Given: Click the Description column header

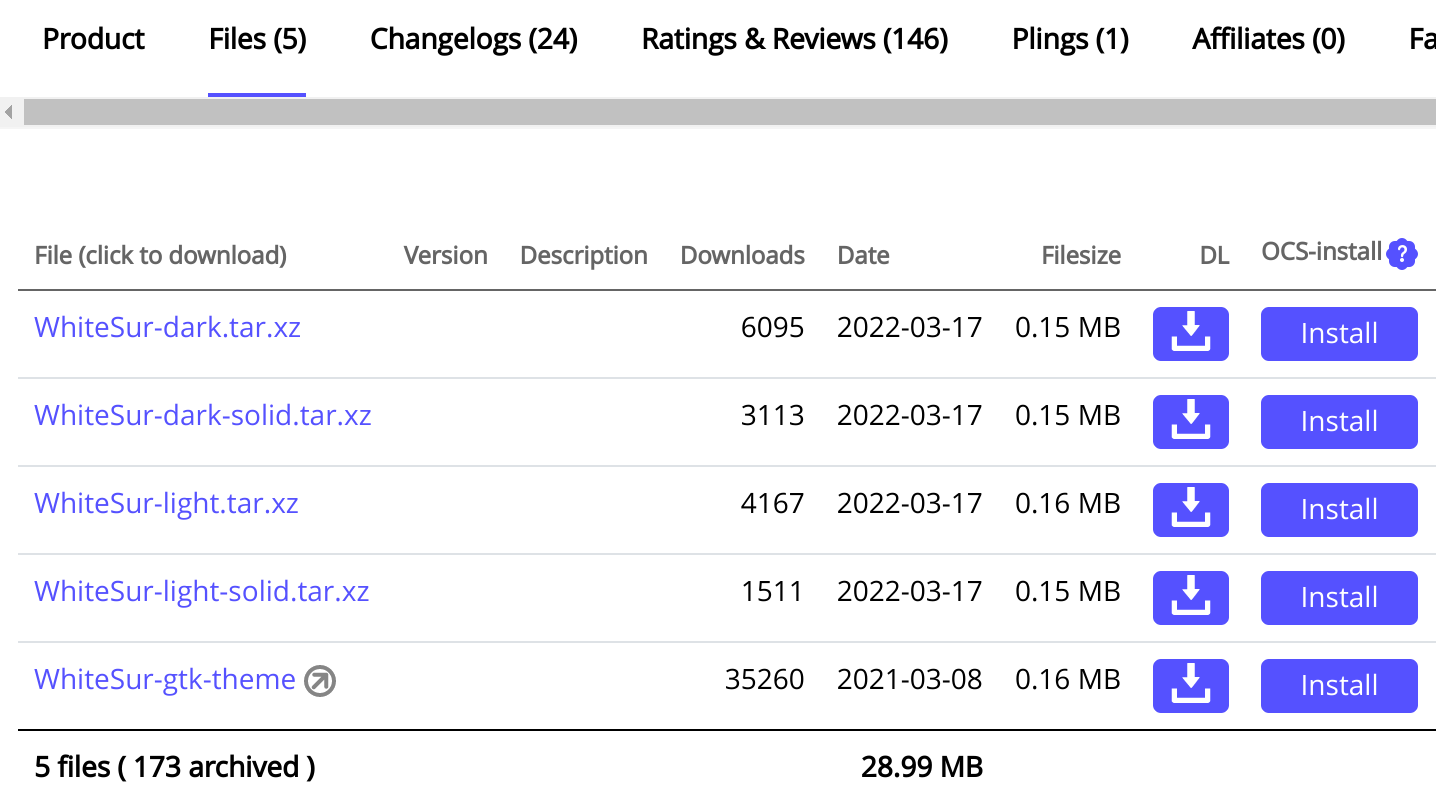Looking at the screenshot, I should coord(584,256).
